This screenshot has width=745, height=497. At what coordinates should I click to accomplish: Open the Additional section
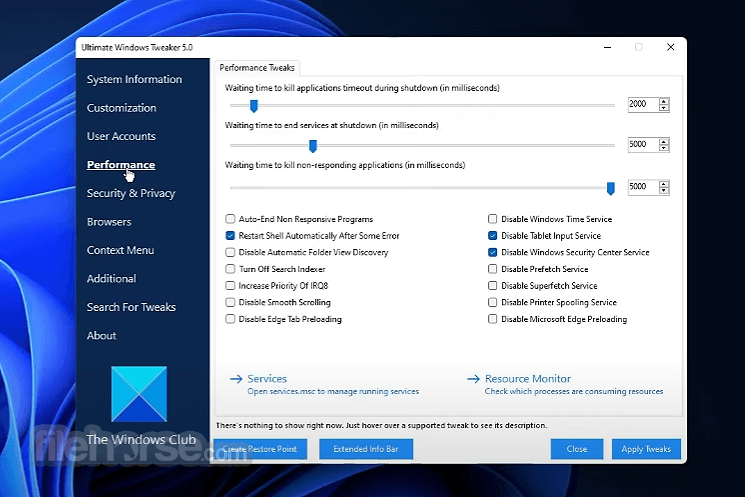[111, 279]
